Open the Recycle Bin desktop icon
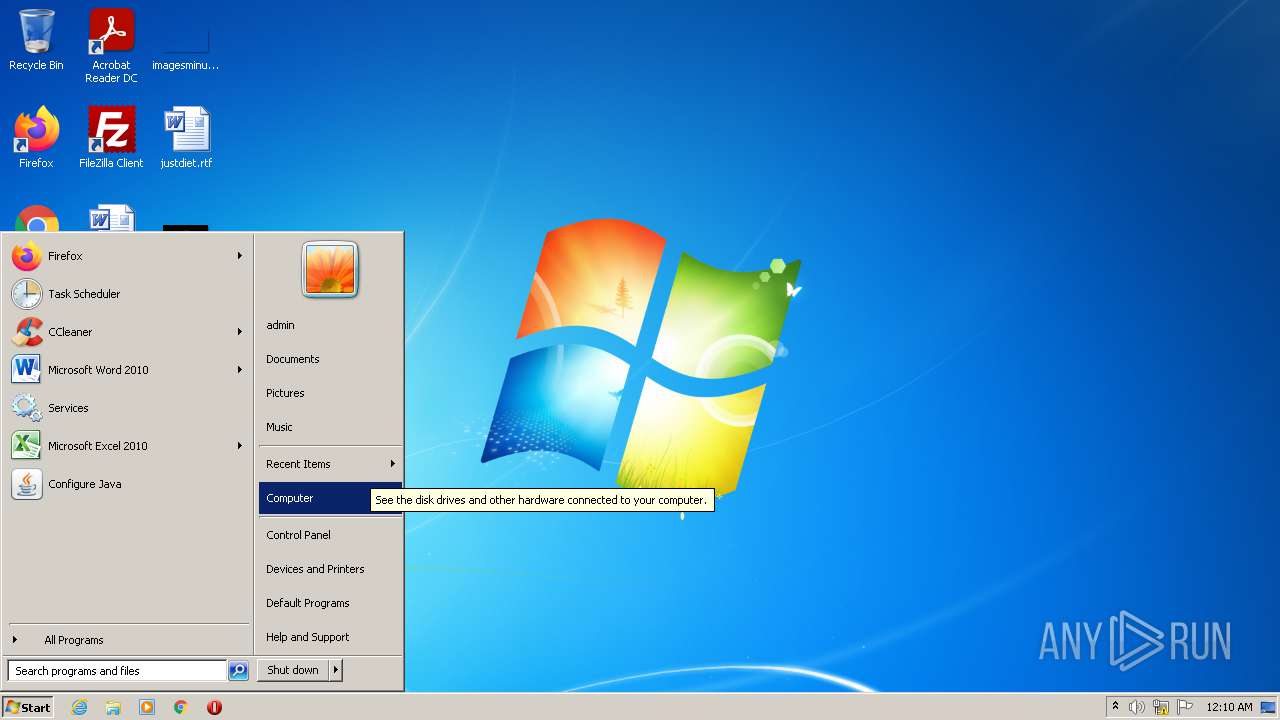The image size is (1280, 720). pyautogui.click(x=36, y=40)
